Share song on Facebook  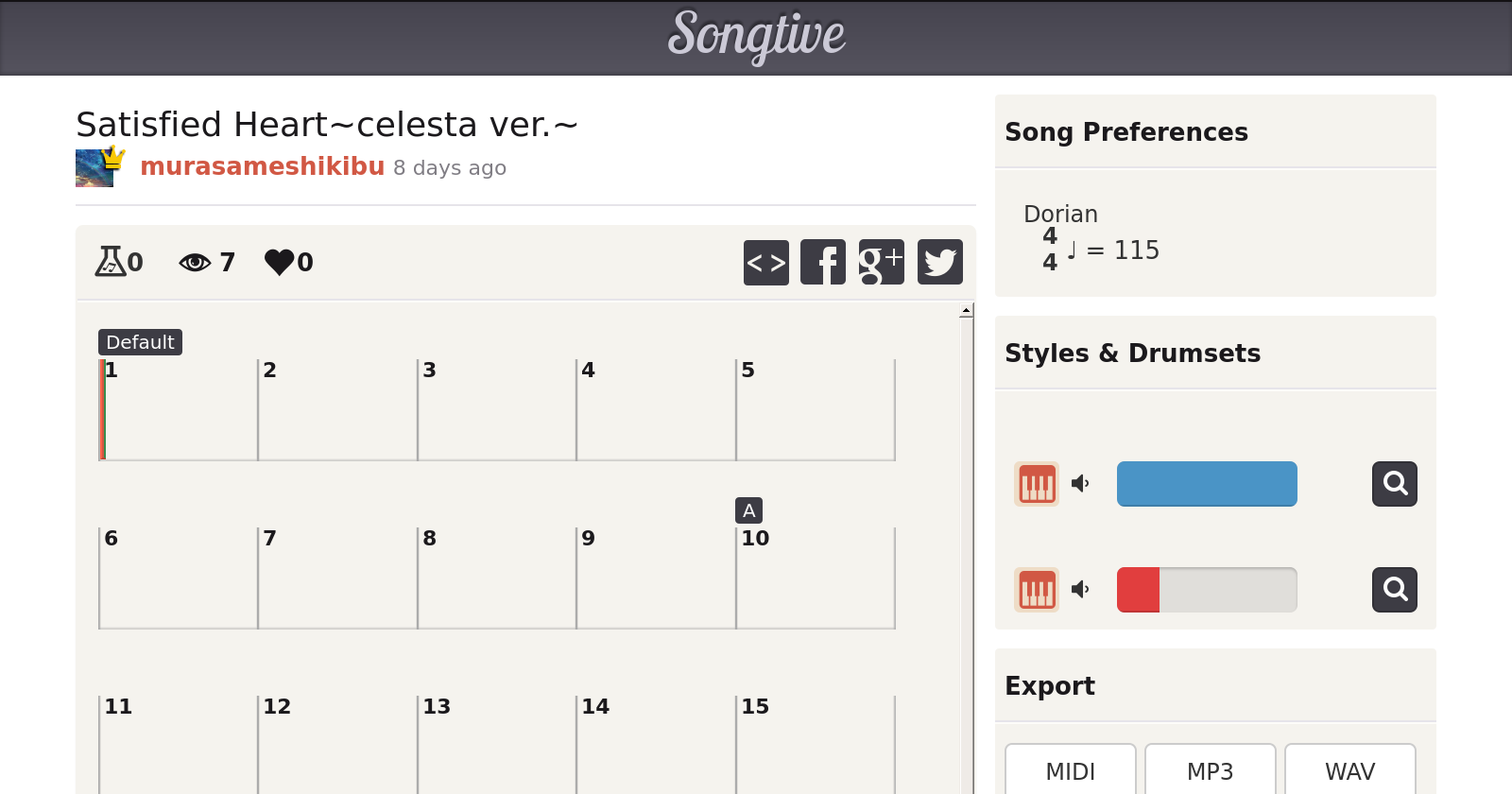coord(823,262)
